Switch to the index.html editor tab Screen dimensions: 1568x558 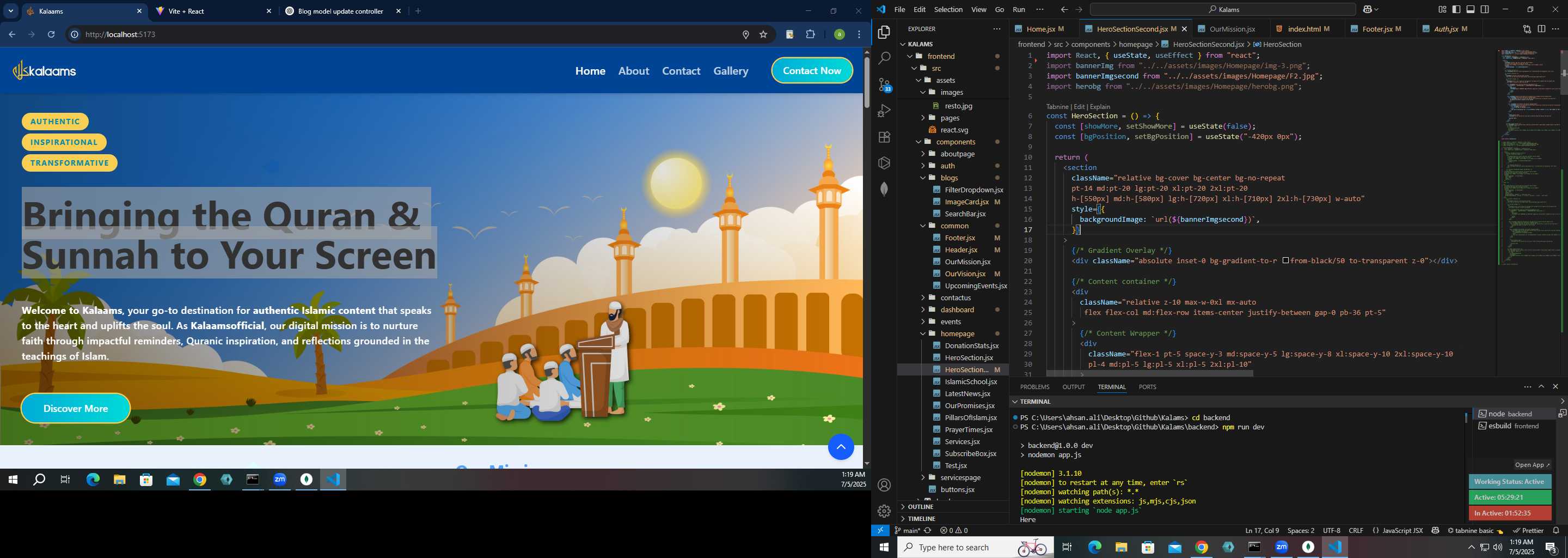pos(1303,29)
